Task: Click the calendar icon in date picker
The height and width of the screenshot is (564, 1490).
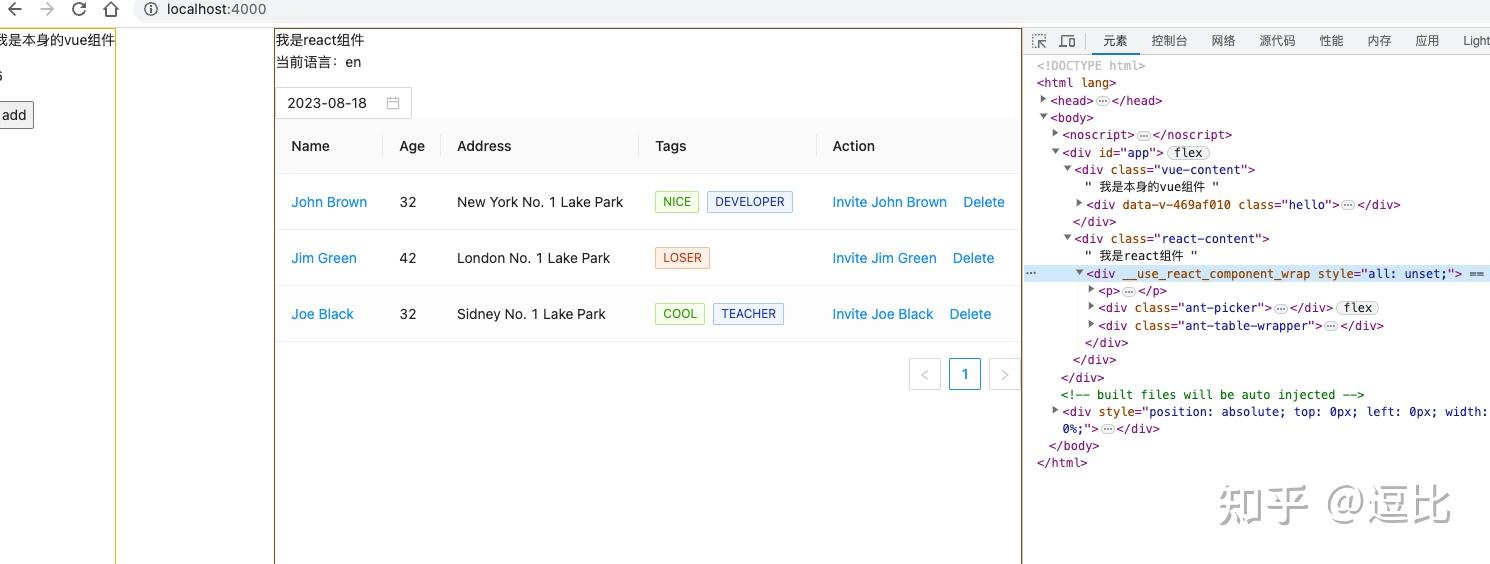Action: (x=393, y=103)
